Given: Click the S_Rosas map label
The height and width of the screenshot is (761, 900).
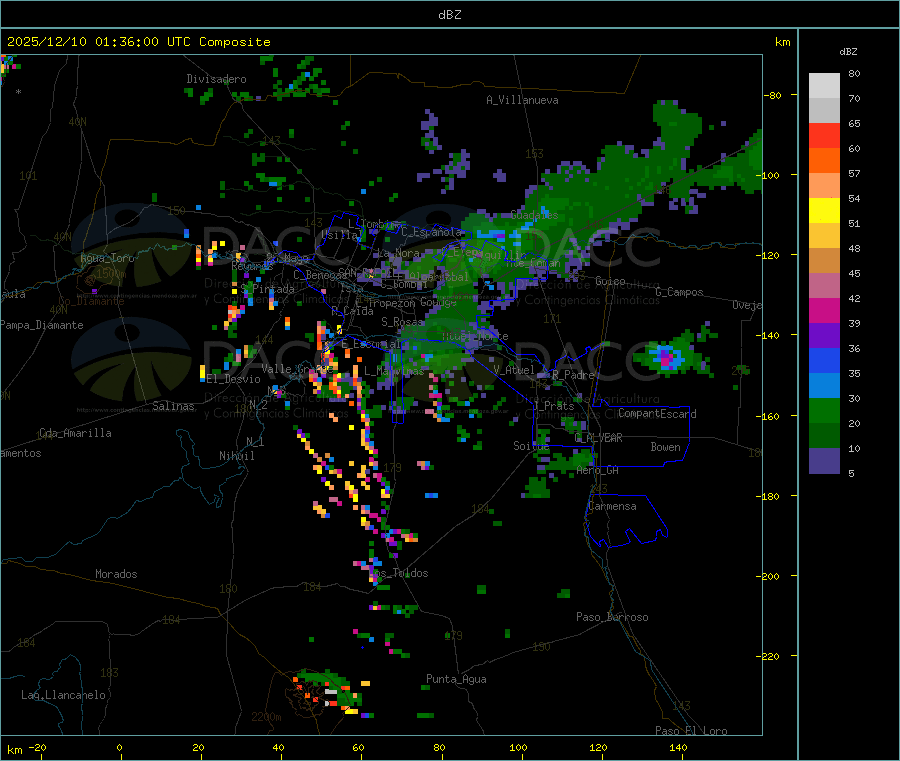Looking at the screenshot, I should coord(402,322).
